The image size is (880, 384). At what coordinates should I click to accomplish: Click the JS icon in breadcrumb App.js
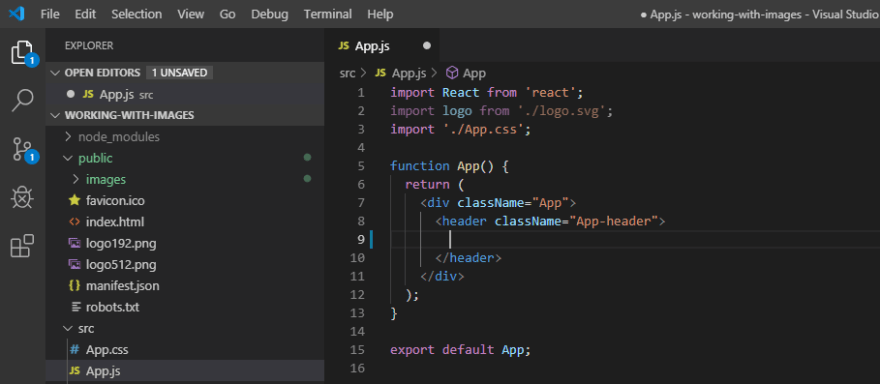tap(381, 73)
